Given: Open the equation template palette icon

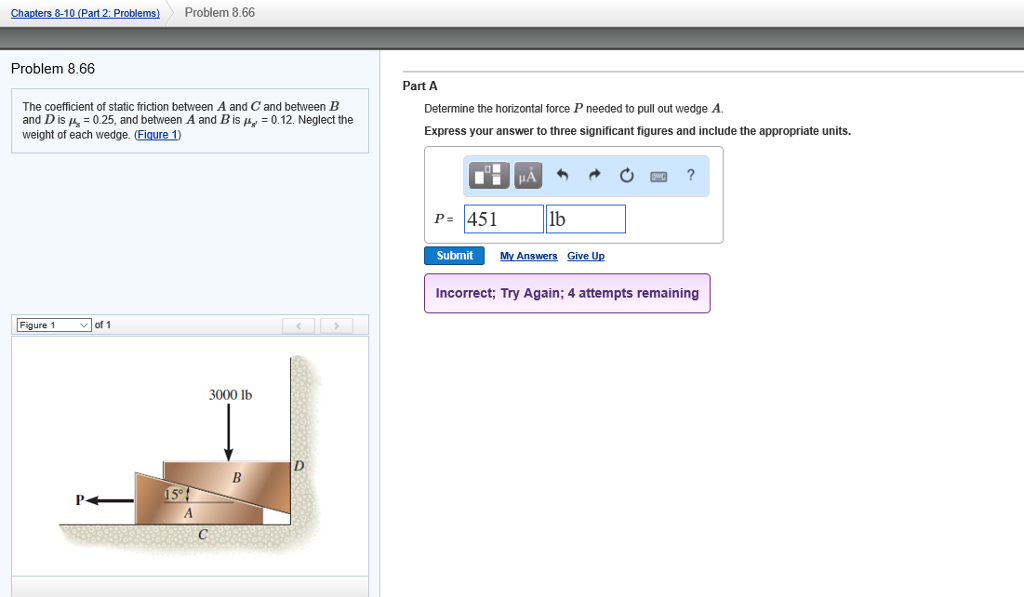Looking at the screenshot, I should [x=489, y=176].
